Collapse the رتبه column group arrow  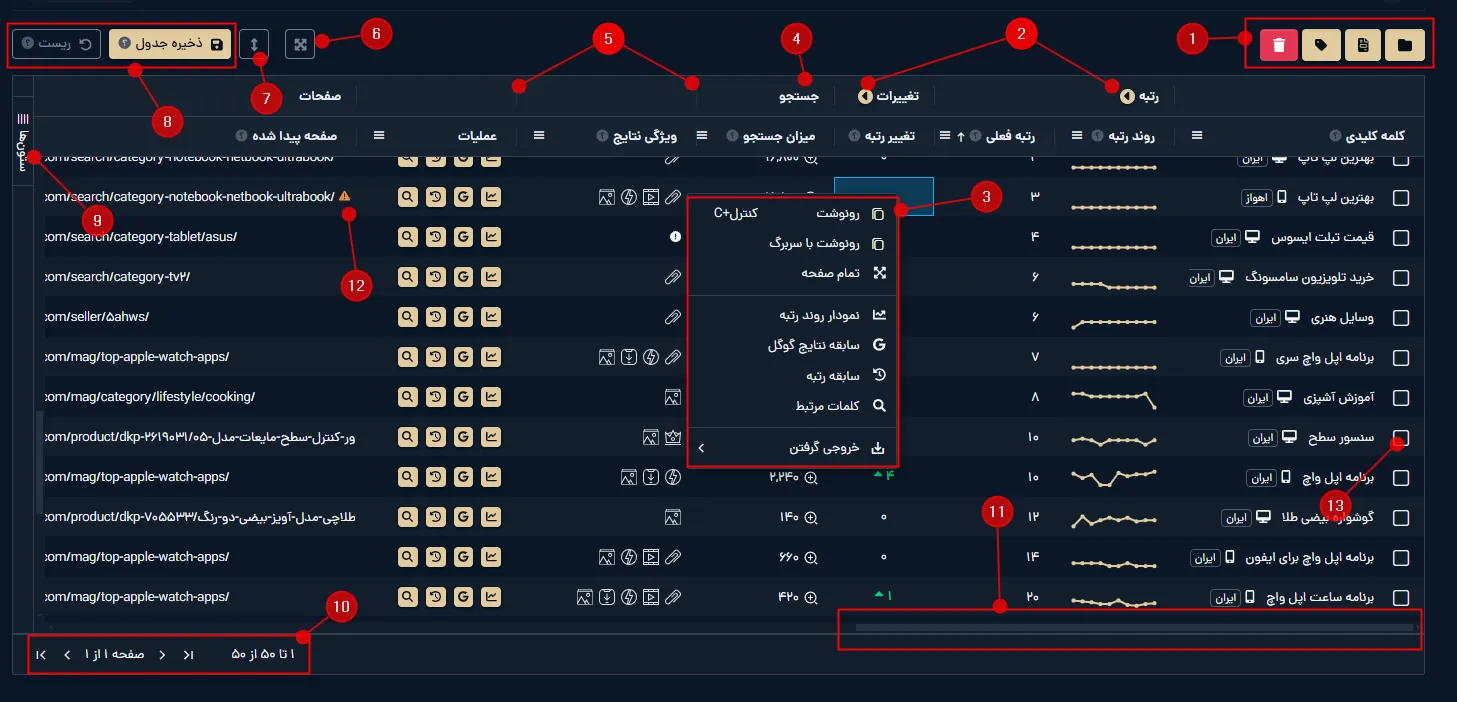[1127, 96]
